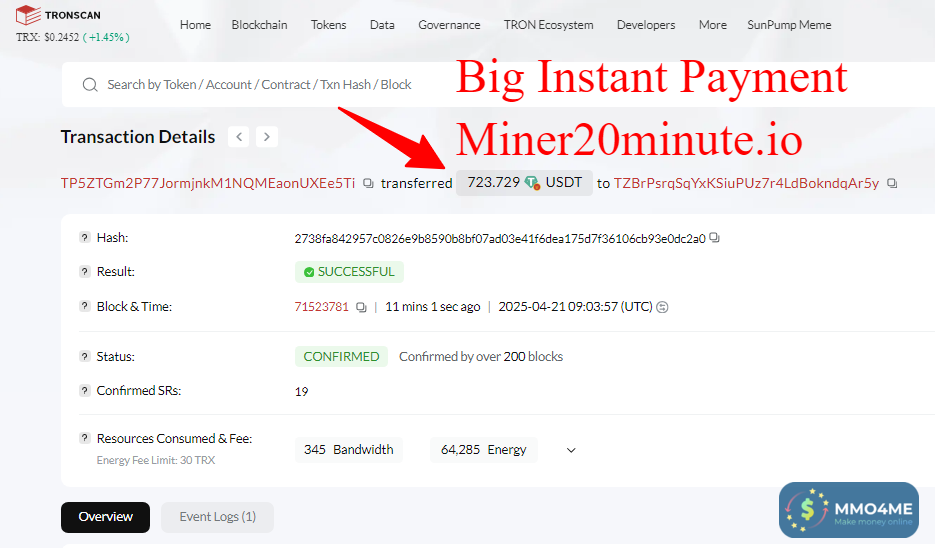This screenshot has width=935, height=548.
Task: Switch time zone icon beside UTC time
Action: click(x=662, y=307)
